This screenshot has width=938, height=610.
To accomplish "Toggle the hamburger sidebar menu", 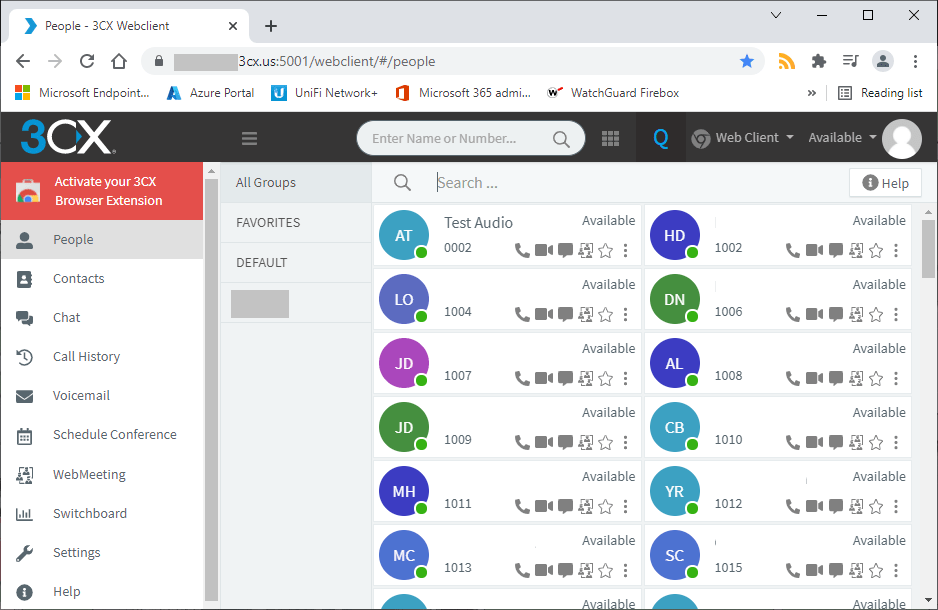I will [x=249, y=139].
